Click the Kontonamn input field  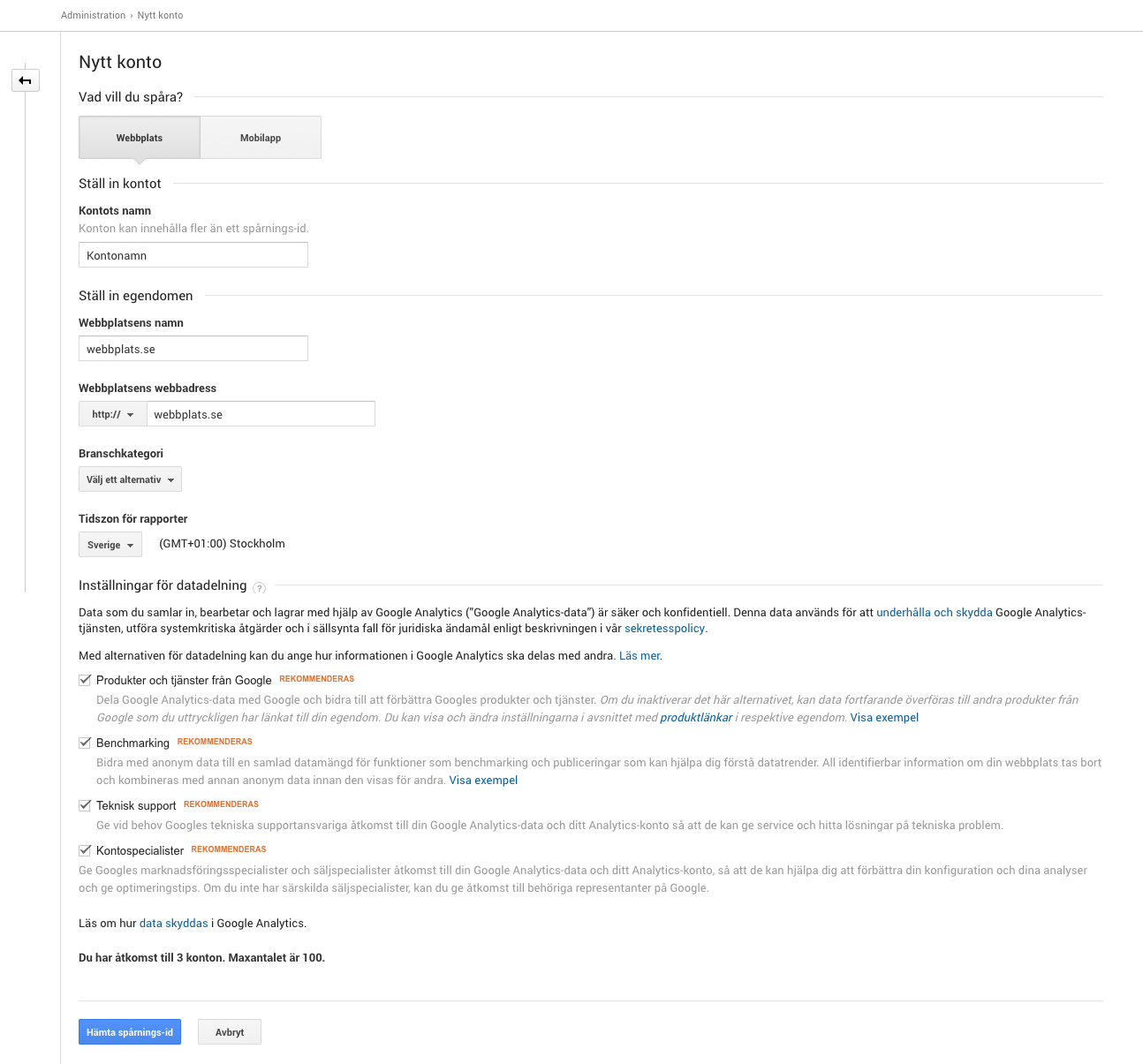coord(193,255)
